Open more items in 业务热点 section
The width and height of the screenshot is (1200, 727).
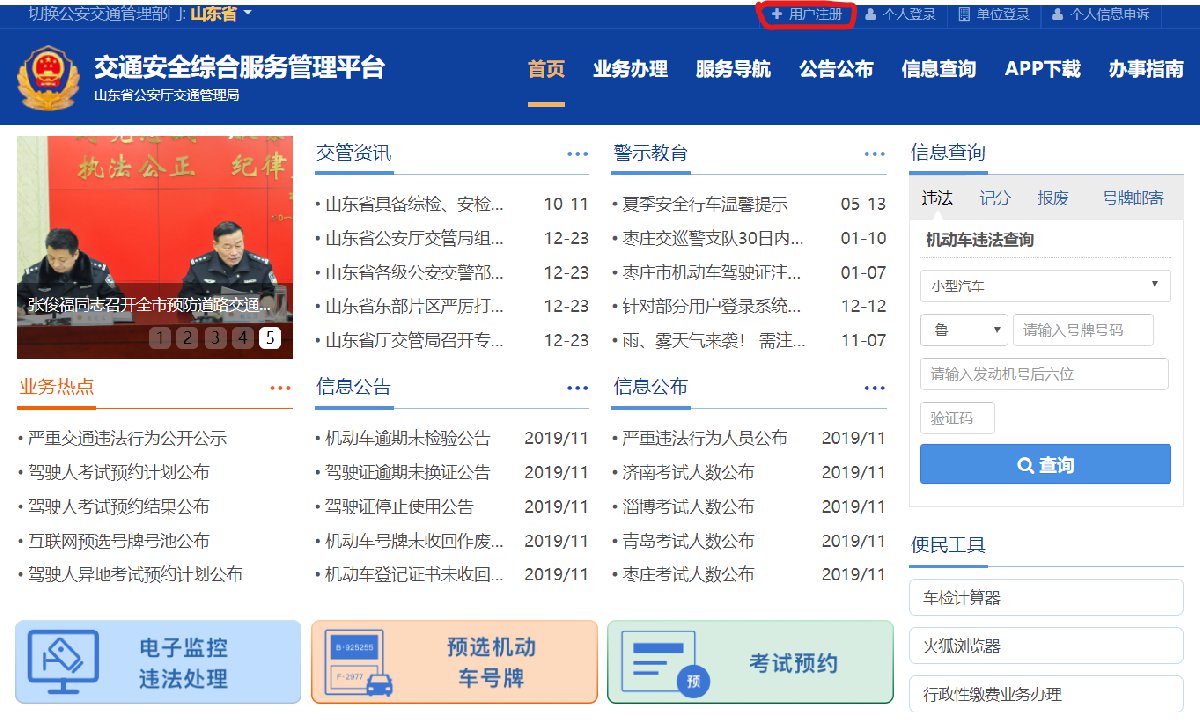tap(280, 388)
